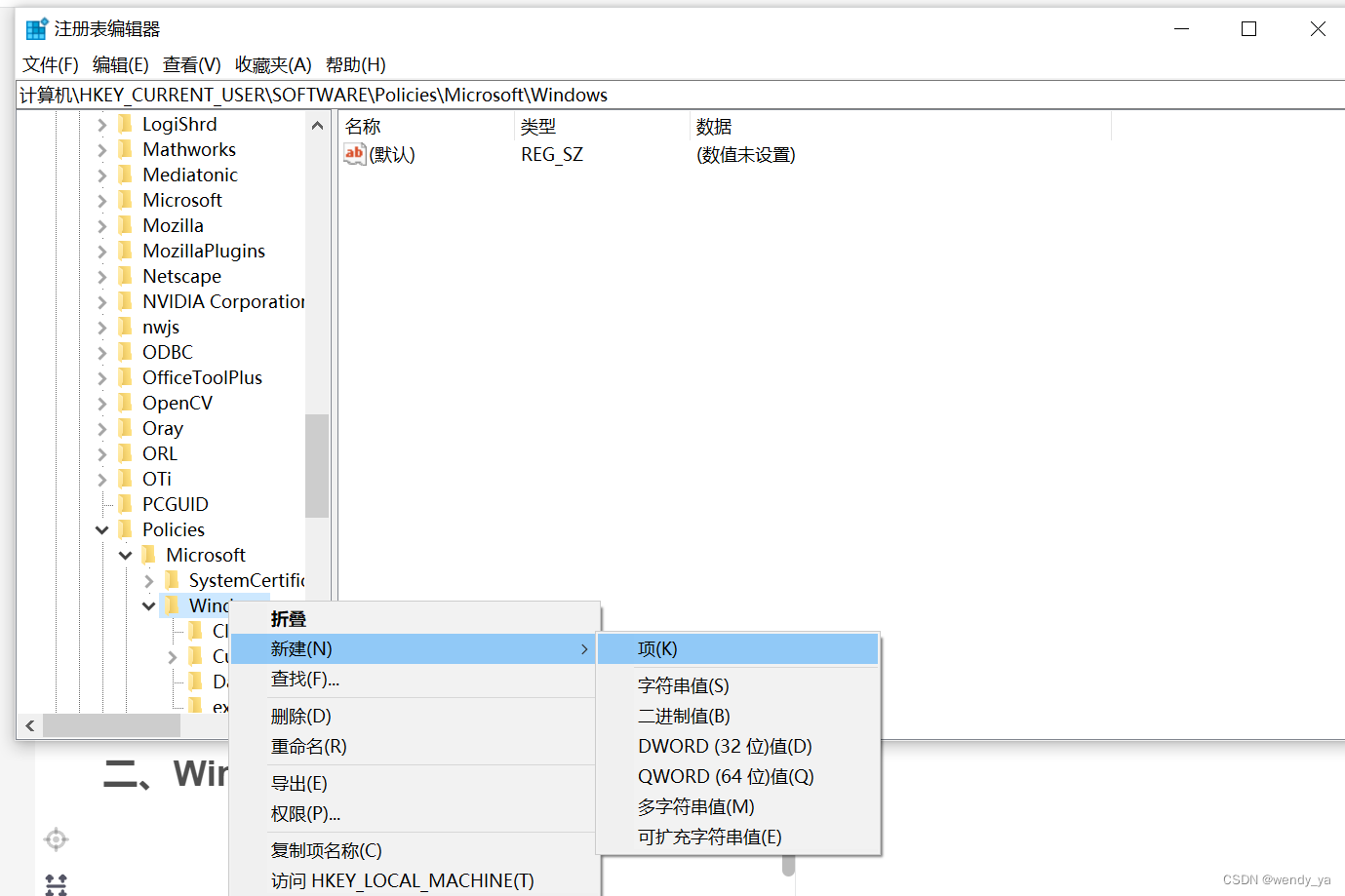Click the NVIDIA Corporation folder icon
The width and height of the screenshot is (1345, 896).
125,301
